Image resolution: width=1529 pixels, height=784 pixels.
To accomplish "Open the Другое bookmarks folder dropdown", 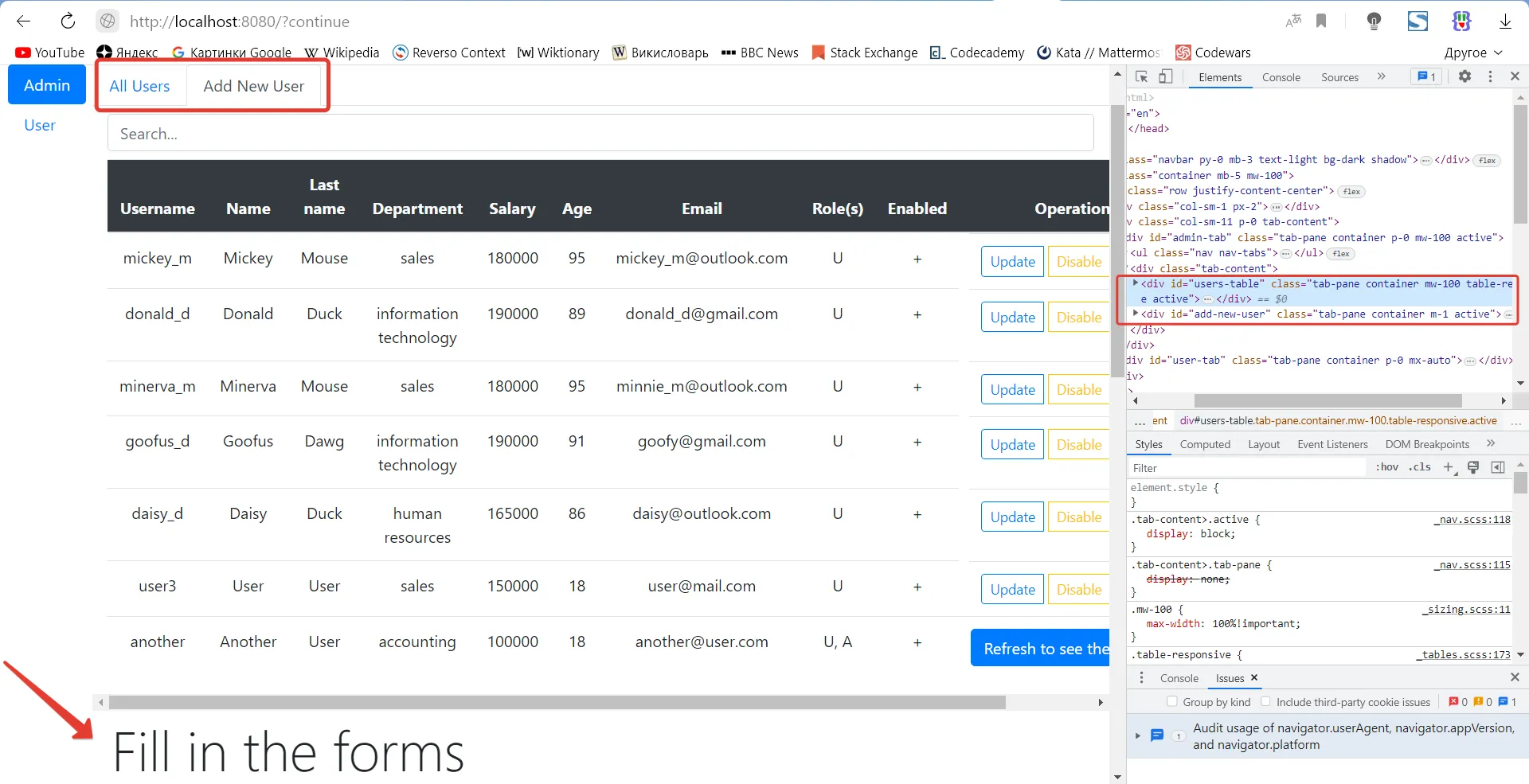I will coord(1473,53).
